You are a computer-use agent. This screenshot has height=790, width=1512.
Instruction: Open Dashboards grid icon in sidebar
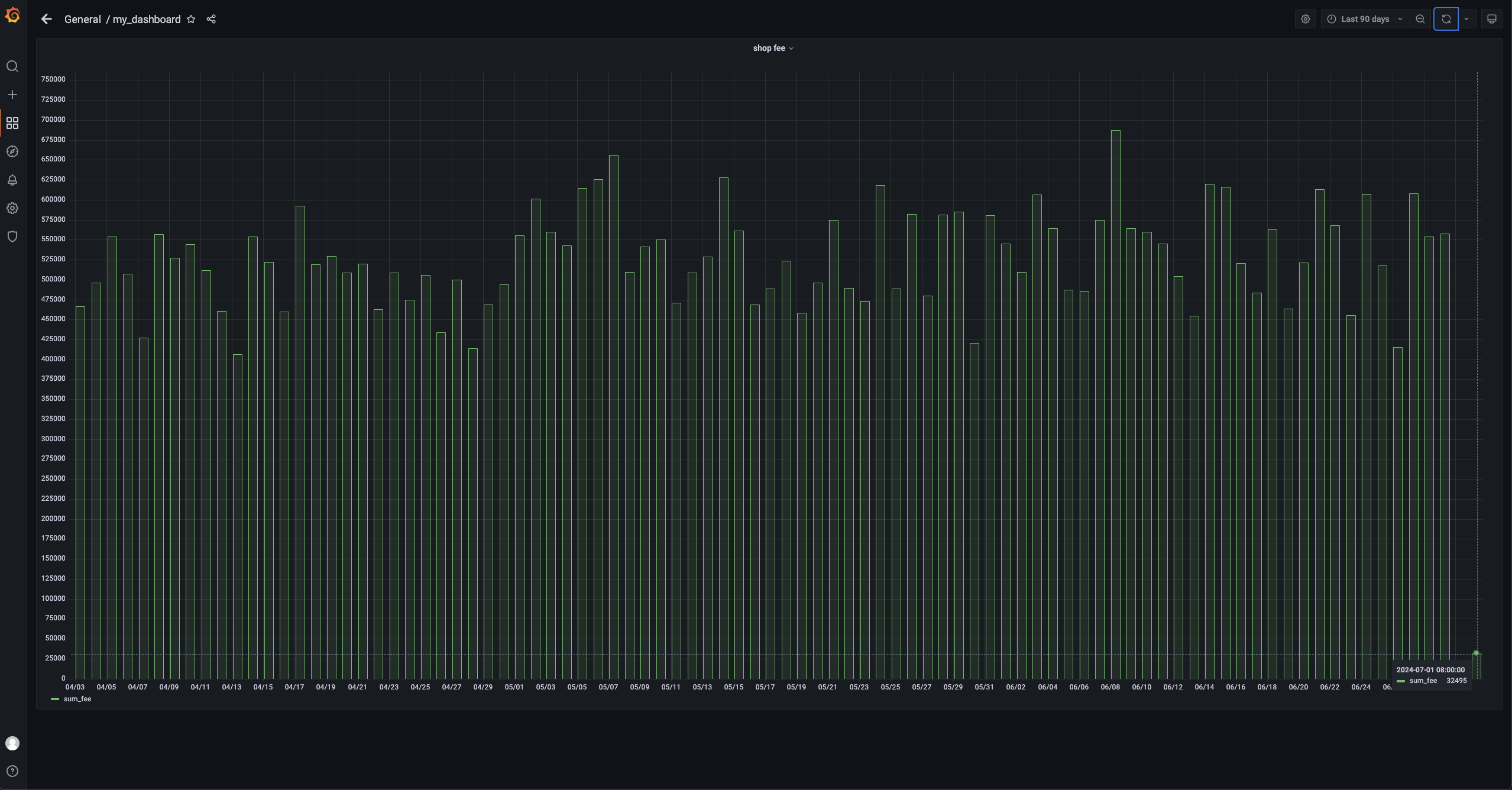point(12,123)
